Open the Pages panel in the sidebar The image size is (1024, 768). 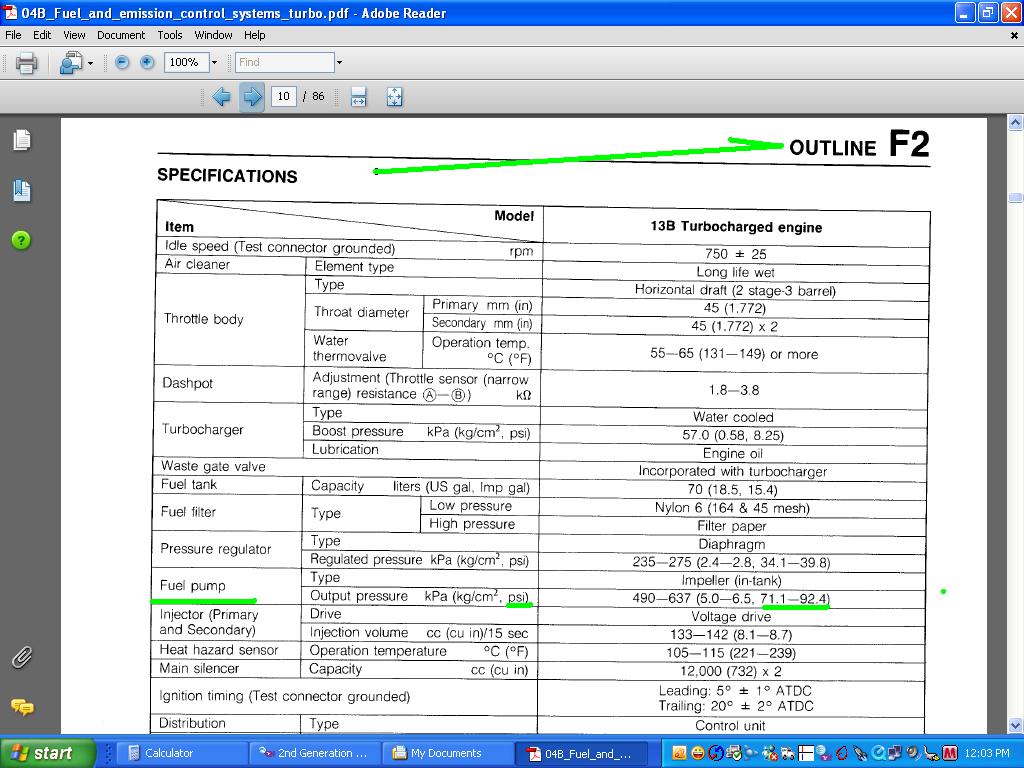pyautogui.click(x=21, y=141)
